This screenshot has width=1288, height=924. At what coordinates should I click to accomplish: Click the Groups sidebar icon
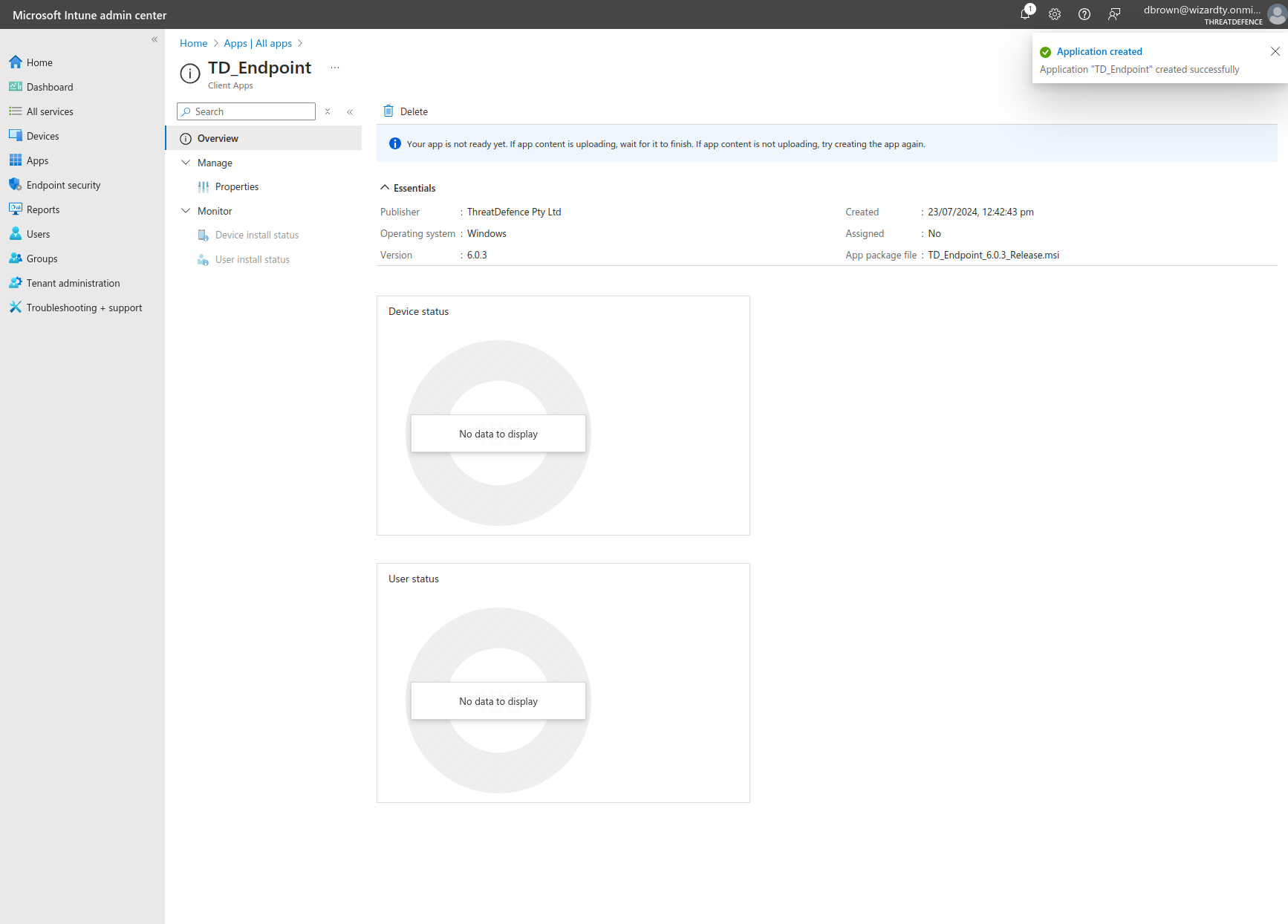pos(16,258)
